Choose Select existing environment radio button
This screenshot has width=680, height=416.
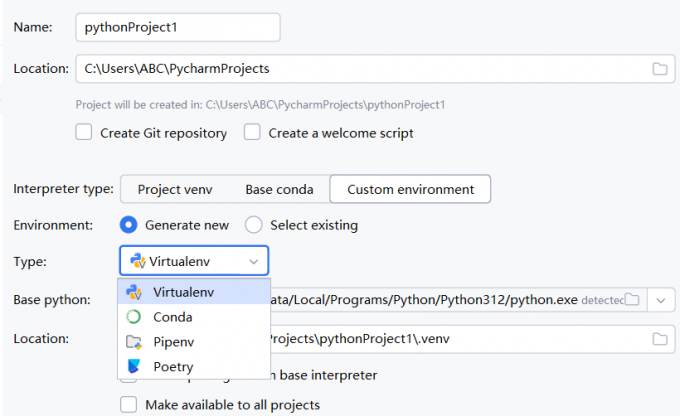254,225
